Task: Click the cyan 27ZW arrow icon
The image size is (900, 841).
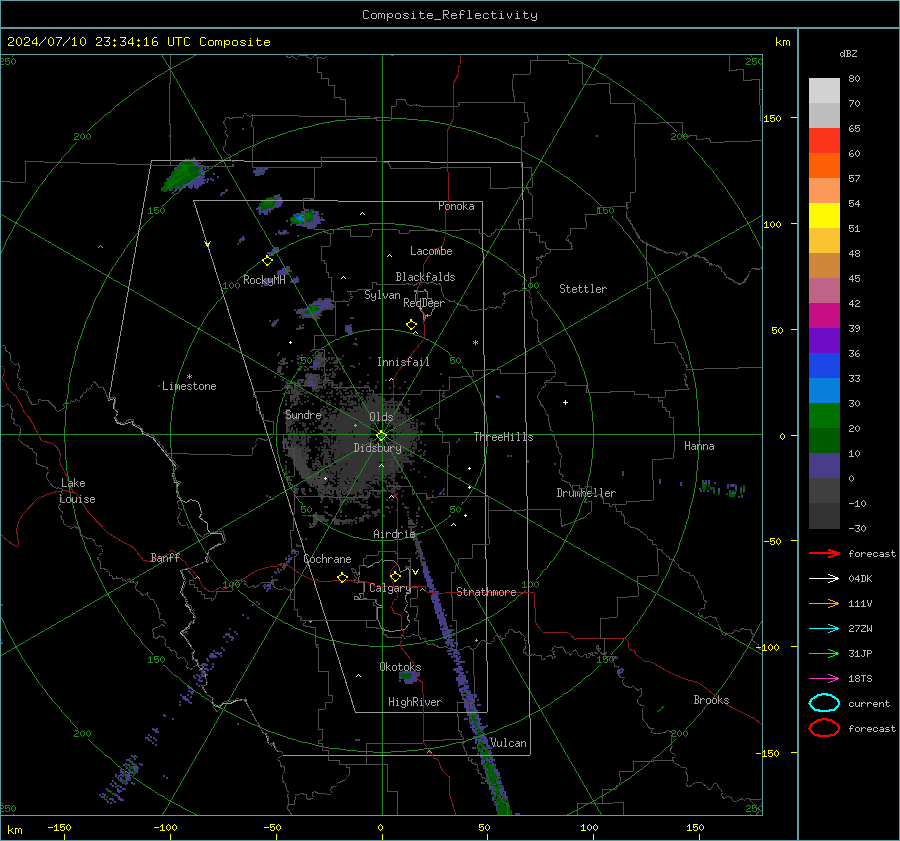Action: click(824, 629)
